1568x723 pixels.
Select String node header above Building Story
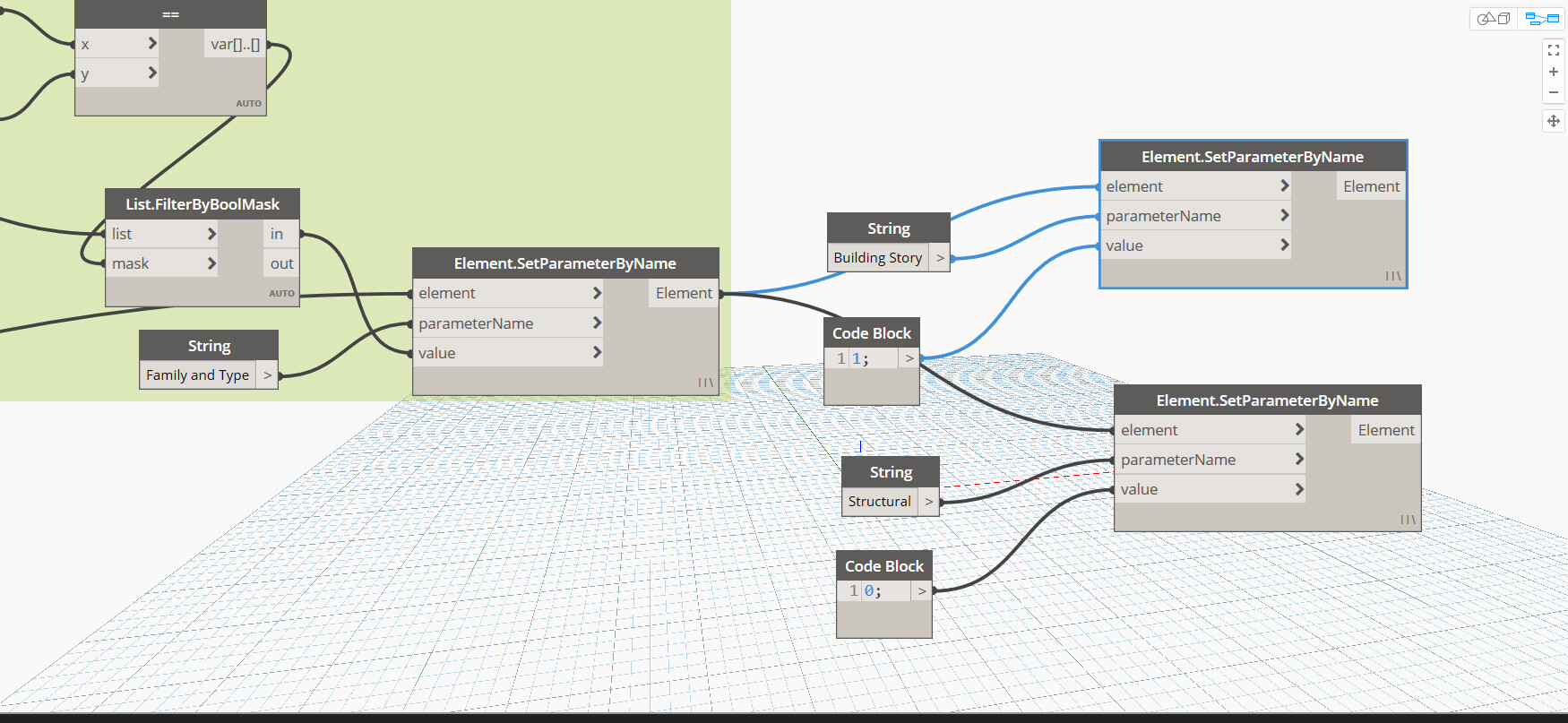[889, 228]
